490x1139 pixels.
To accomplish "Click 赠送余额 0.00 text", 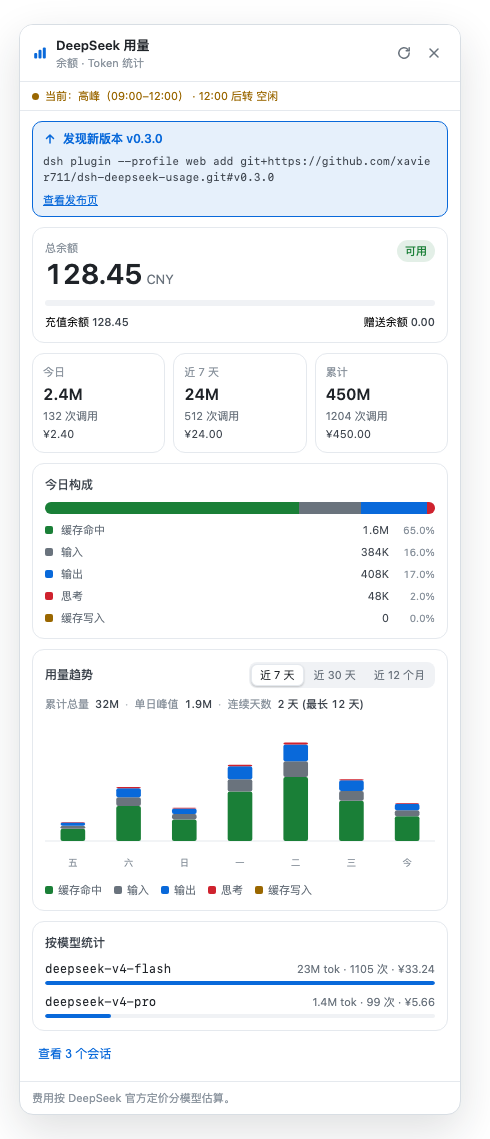I will tap(399, 322).
